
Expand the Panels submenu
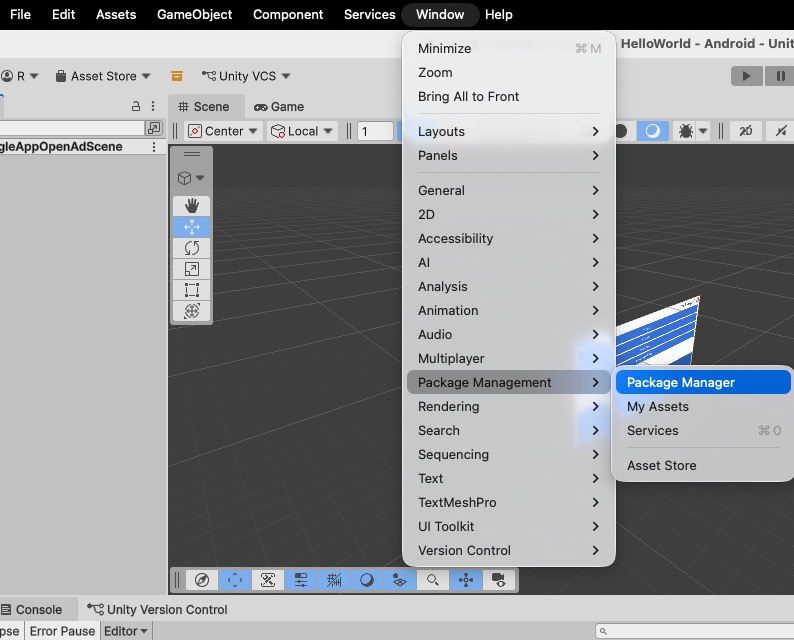click(508, 155)
